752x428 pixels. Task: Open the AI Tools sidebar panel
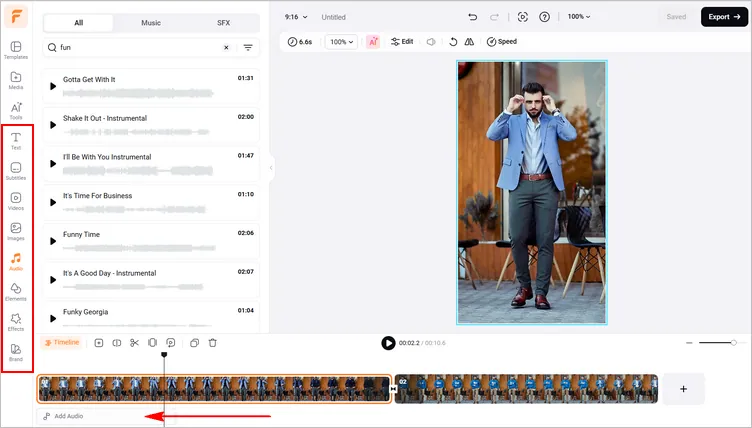(16, 111)
